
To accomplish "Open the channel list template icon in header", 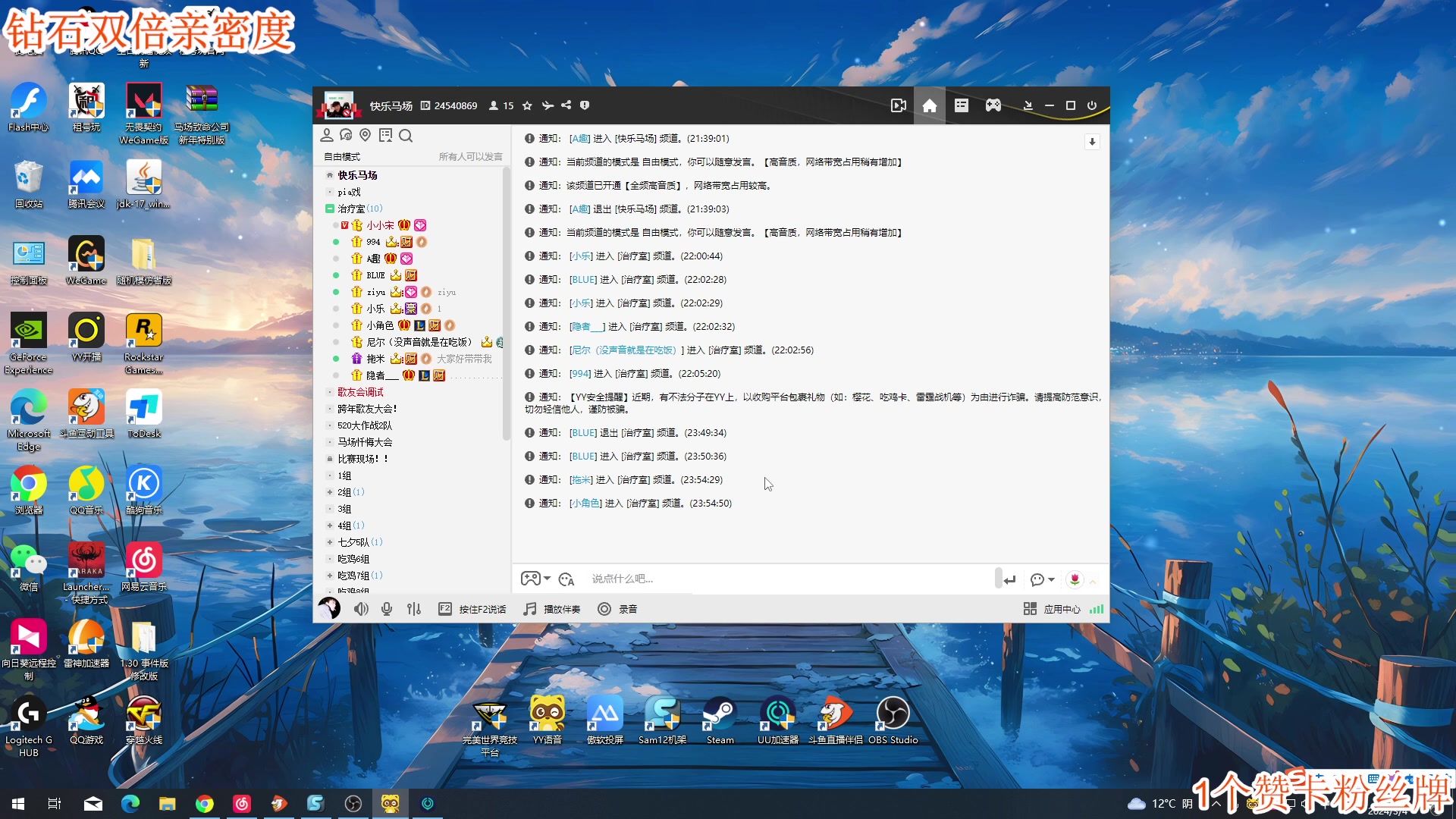I will [x=962, y=105].
